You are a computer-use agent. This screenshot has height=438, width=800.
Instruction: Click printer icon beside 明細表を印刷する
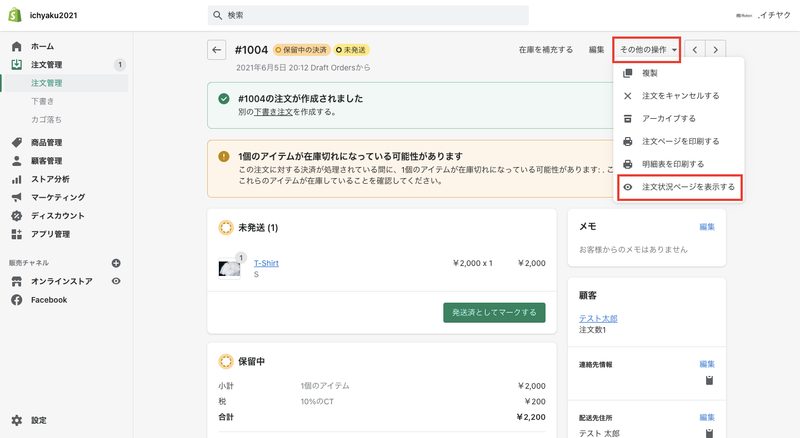pyautogui.click(x=628, y=164)
